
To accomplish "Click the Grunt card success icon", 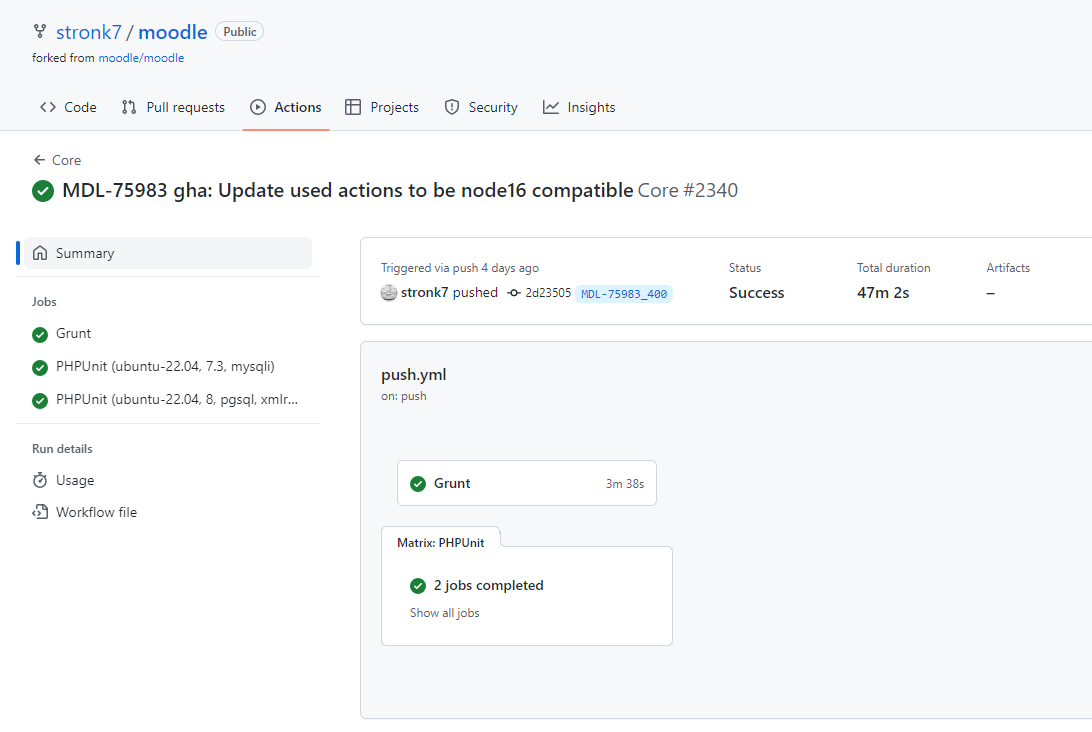I will point(418,484).
